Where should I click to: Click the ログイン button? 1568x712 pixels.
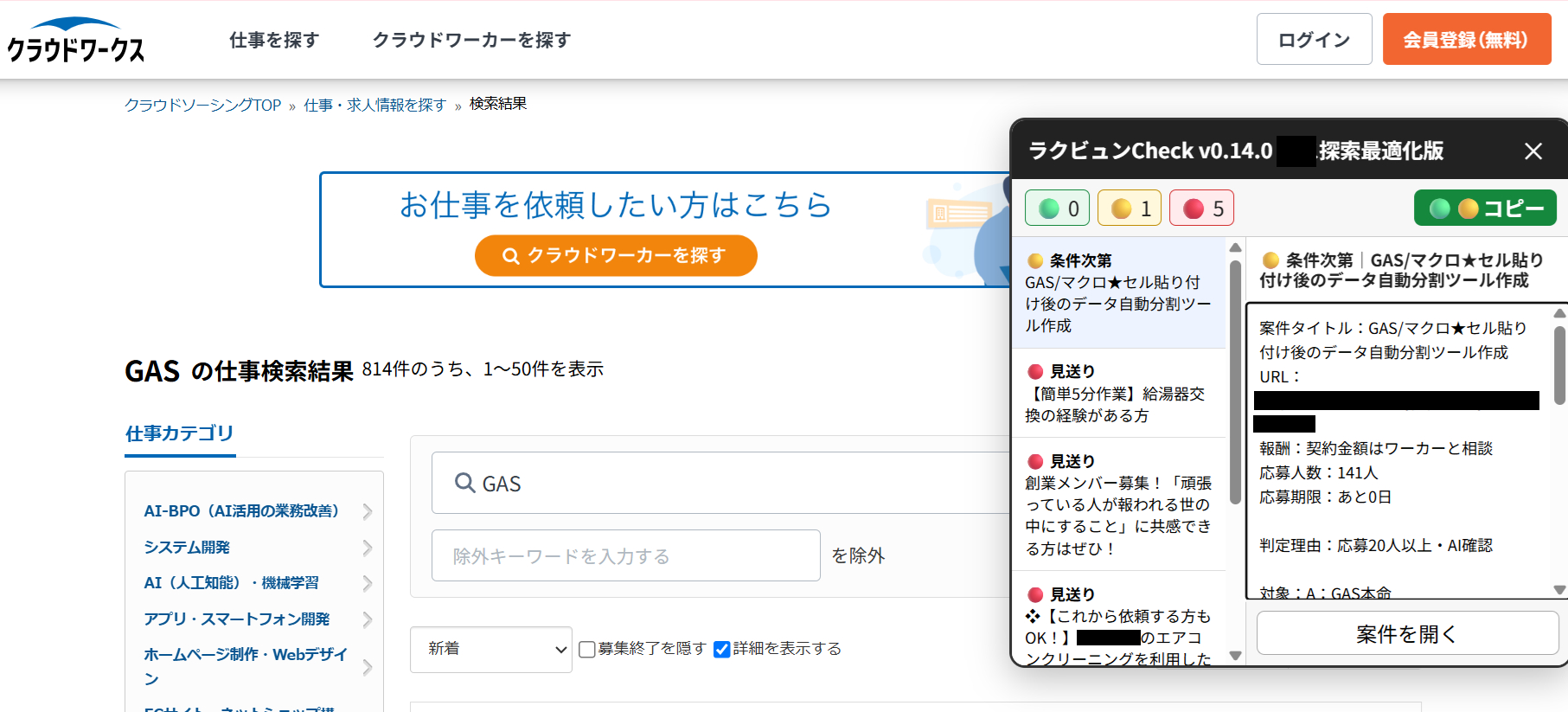pos(1314,39)
